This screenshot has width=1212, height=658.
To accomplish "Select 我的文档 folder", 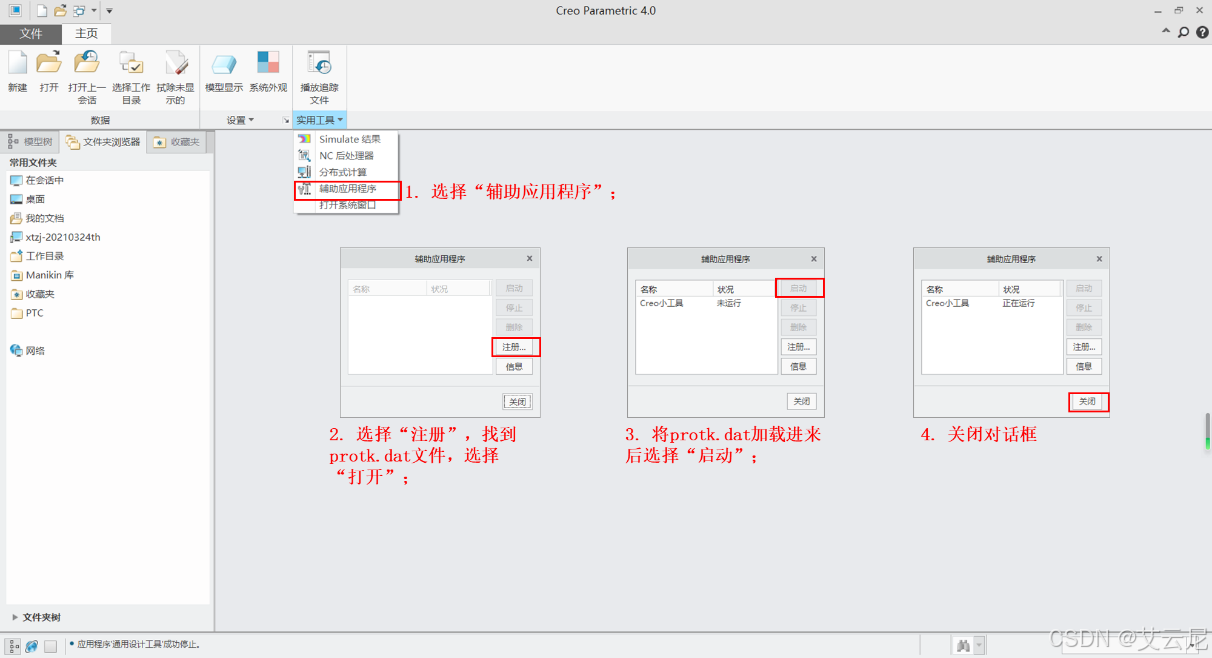I will (x=37, y=218).
